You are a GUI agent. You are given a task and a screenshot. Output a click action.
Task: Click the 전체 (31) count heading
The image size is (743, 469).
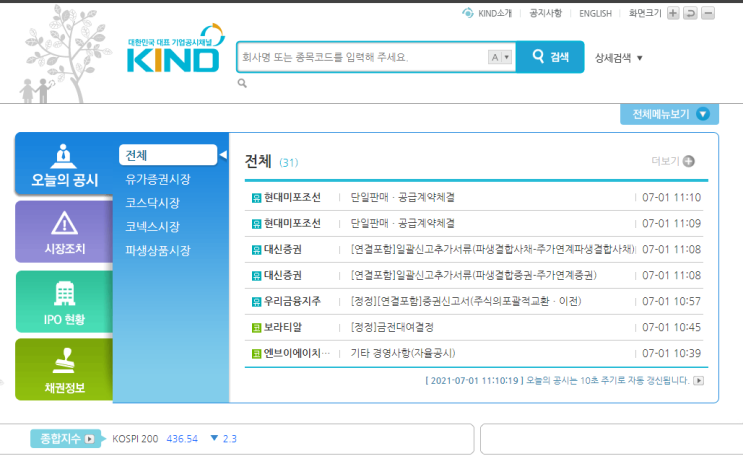[272, 162]
